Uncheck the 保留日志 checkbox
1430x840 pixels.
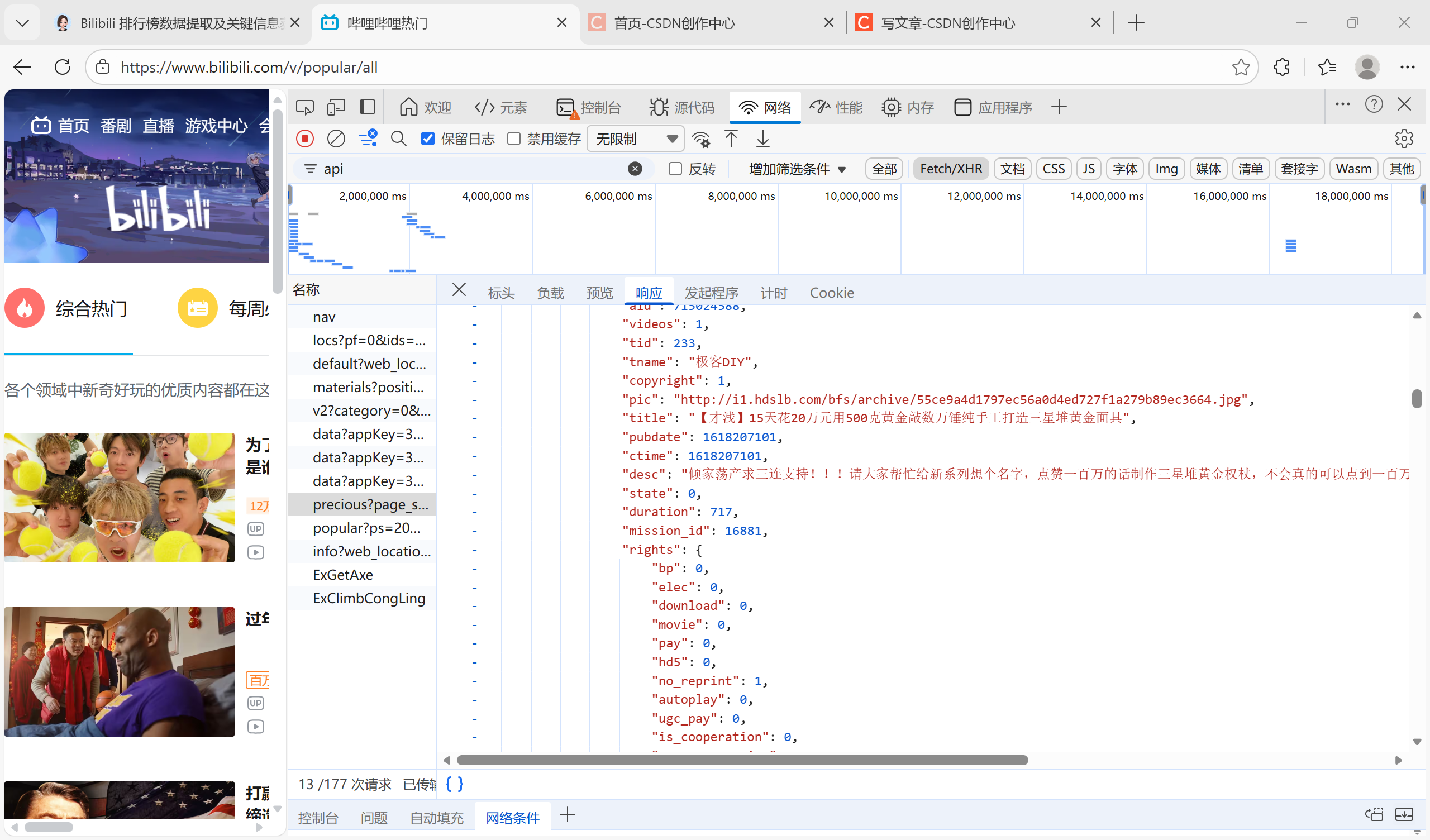(x=428, y=139)
